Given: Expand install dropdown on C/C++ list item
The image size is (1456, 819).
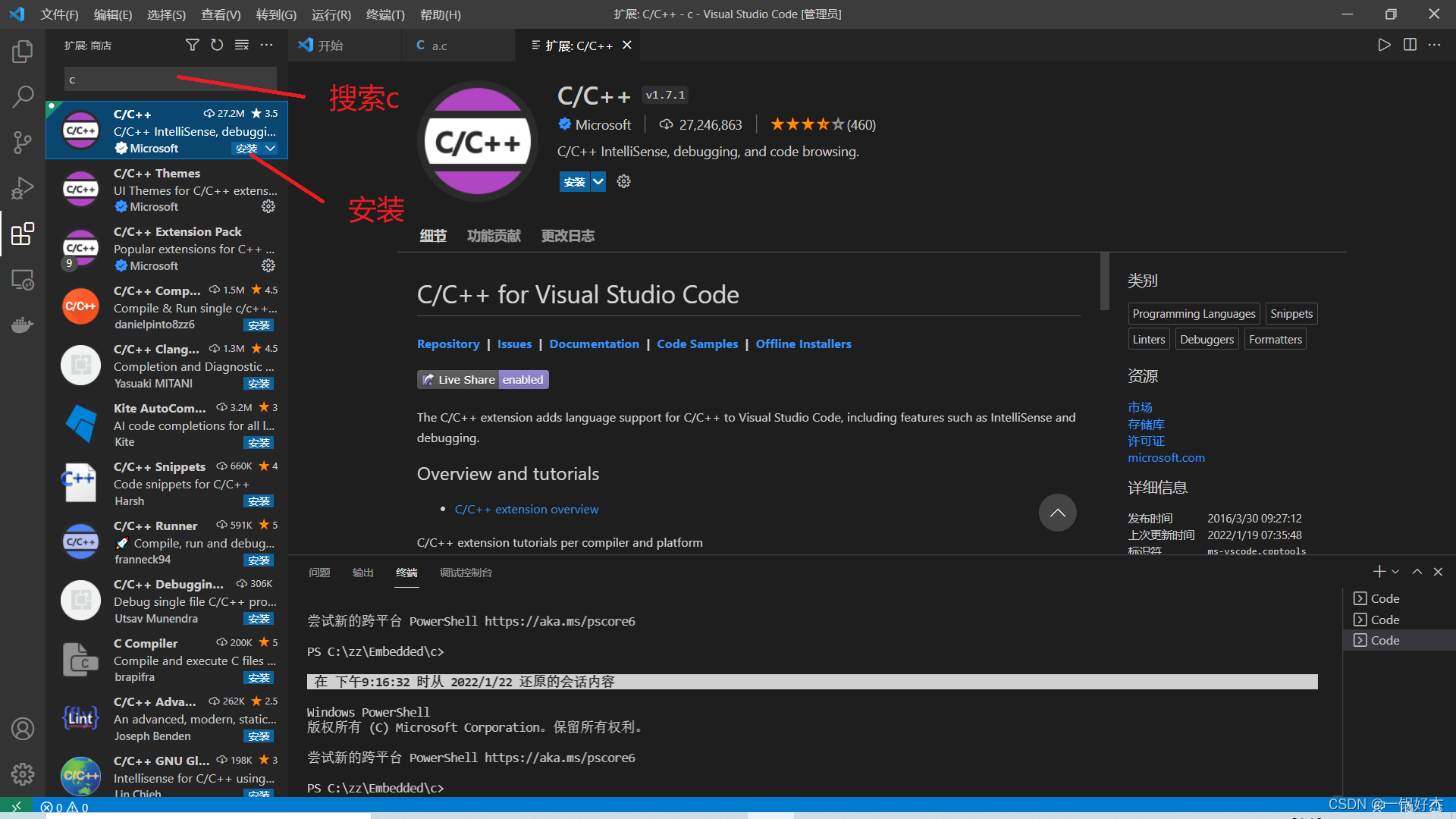Looking at the screenshot, I should pyautogui.click(x=271, y=149).
